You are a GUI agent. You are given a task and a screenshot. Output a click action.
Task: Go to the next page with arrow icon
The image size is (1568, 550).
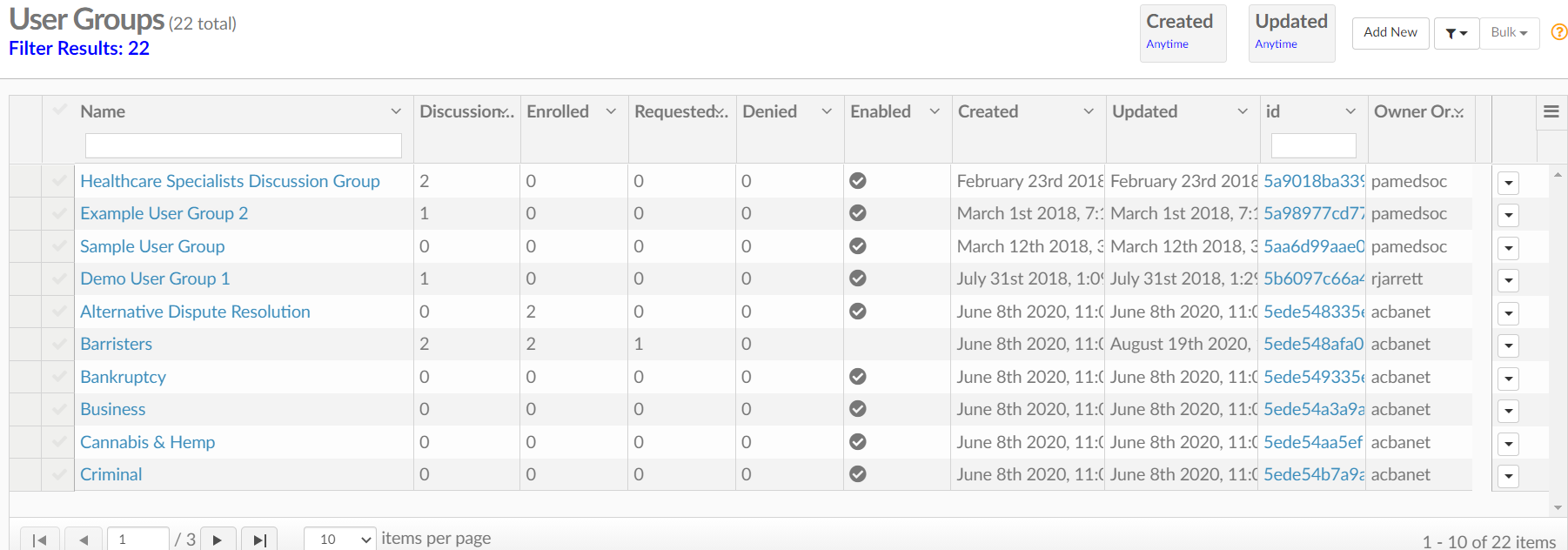point(218,539)
